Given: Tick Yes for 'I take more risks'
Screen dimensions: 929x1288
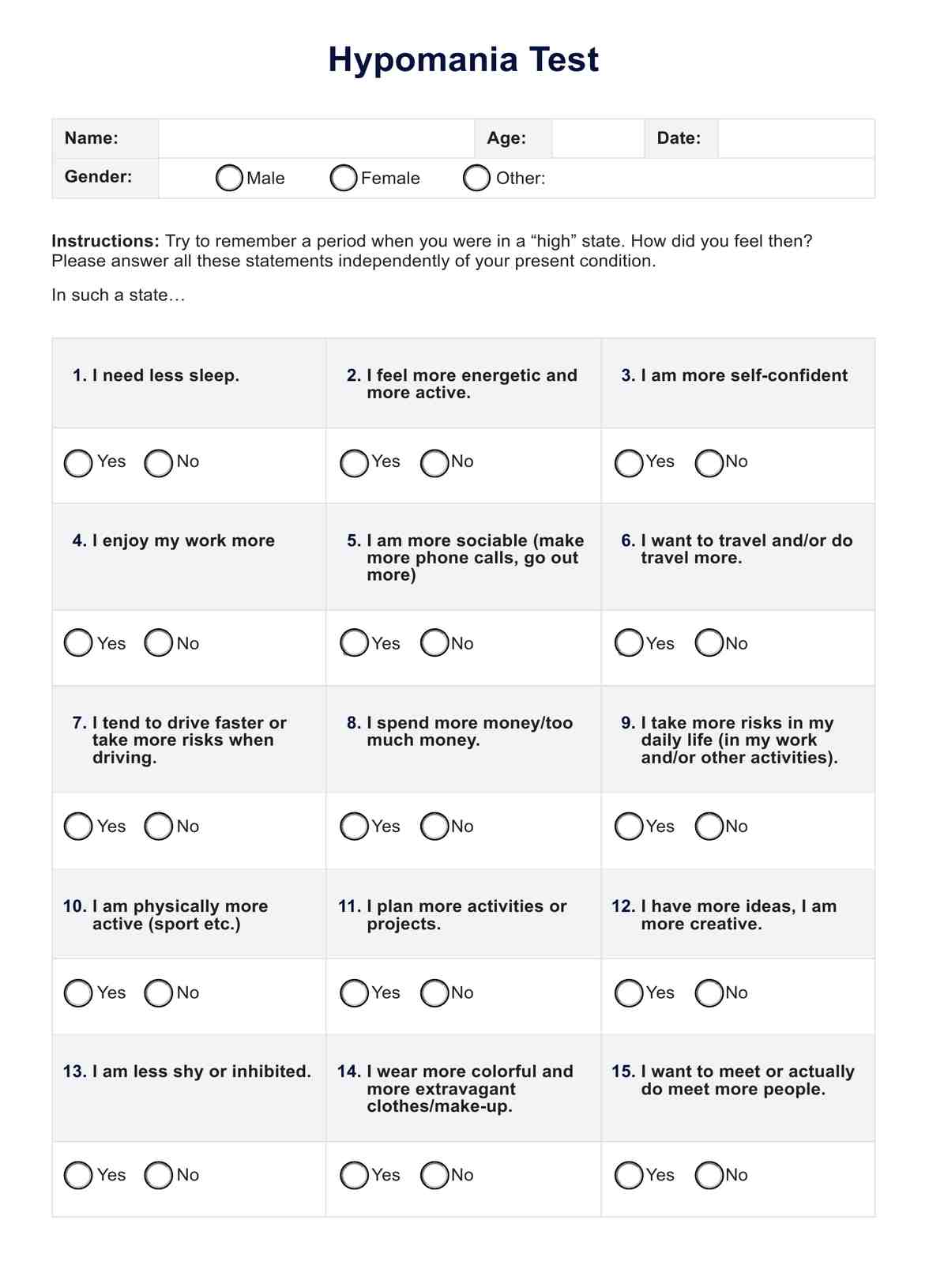Looking at the screenshot, I should click(x=629, y=827).
